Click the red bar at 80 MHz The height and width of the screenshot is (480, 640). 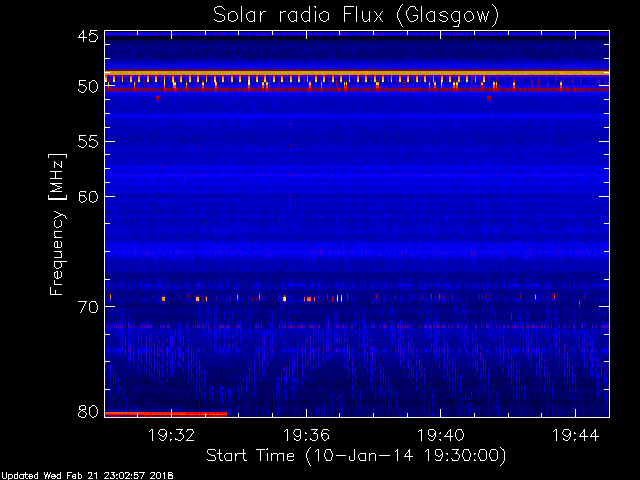[x=166, y=414]
